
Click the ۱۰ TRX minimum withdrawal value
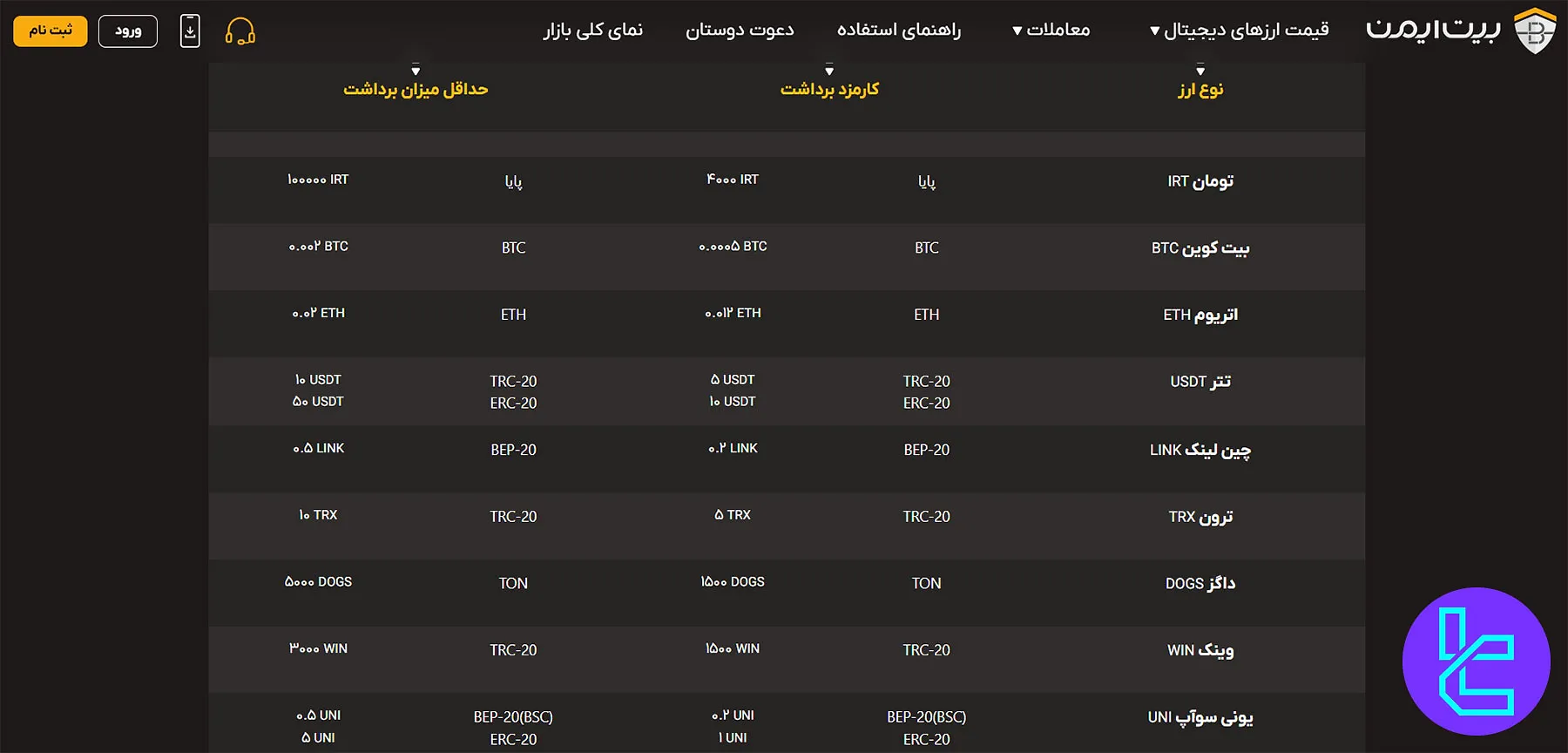point(318,515)
